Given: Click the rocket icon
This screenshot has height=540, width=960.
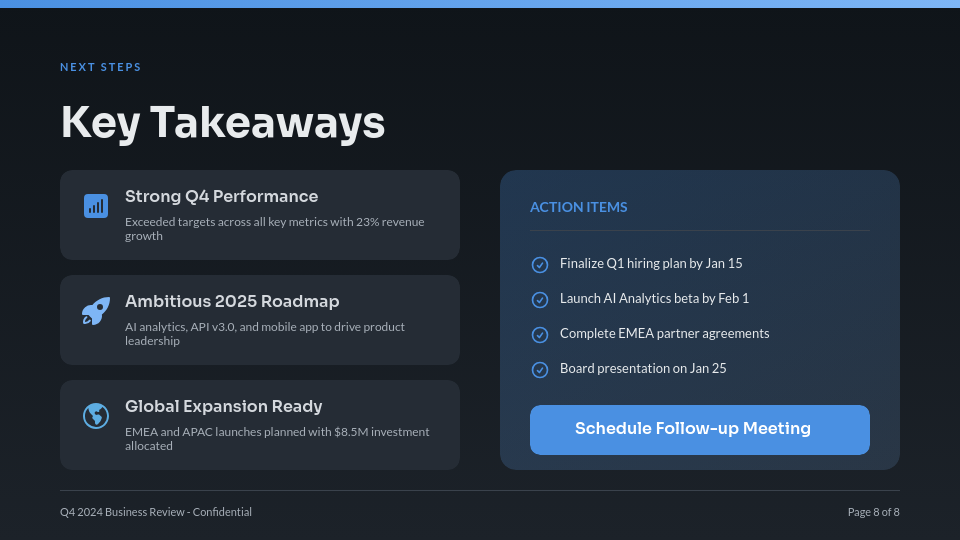Looking at the screenshot, I should (96, 311).
